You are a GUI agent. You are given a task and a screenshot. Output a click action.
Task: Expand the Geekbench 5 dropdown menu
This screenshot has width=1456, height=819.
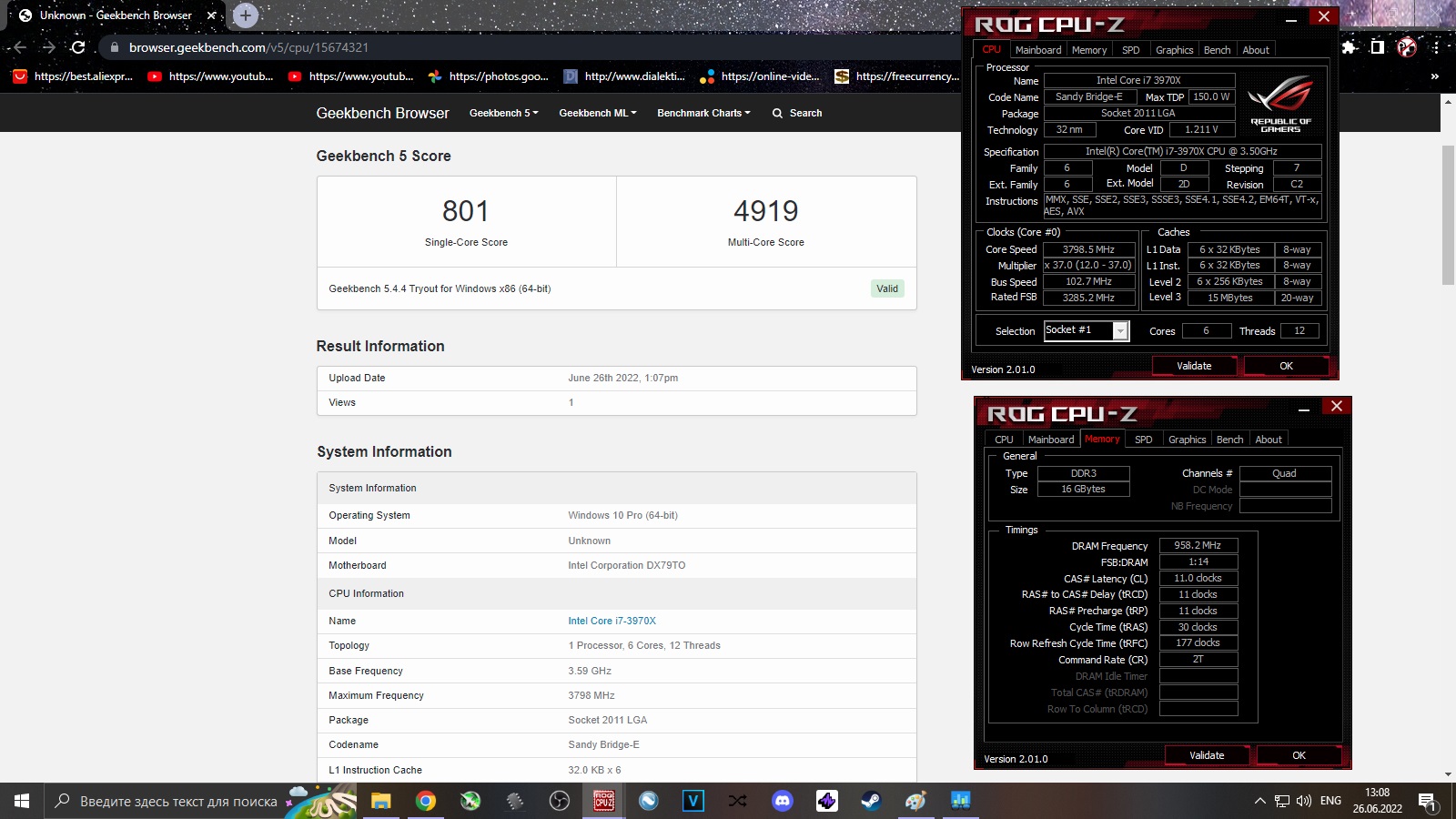point(504,113)
